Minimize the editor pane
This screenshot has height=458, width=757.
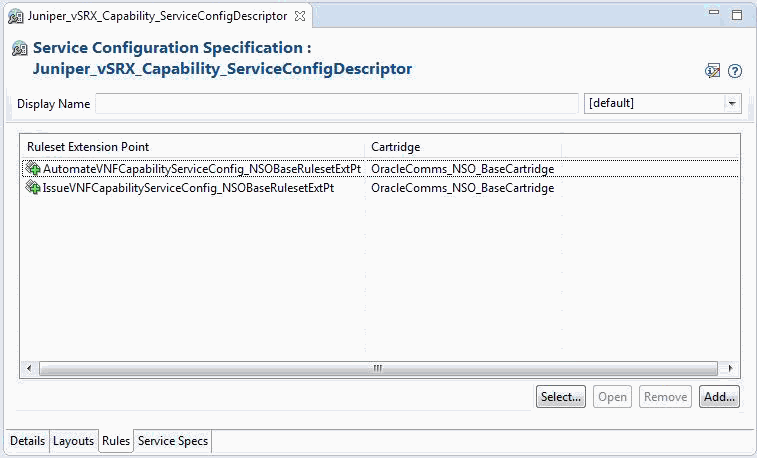tap(714, 14)
